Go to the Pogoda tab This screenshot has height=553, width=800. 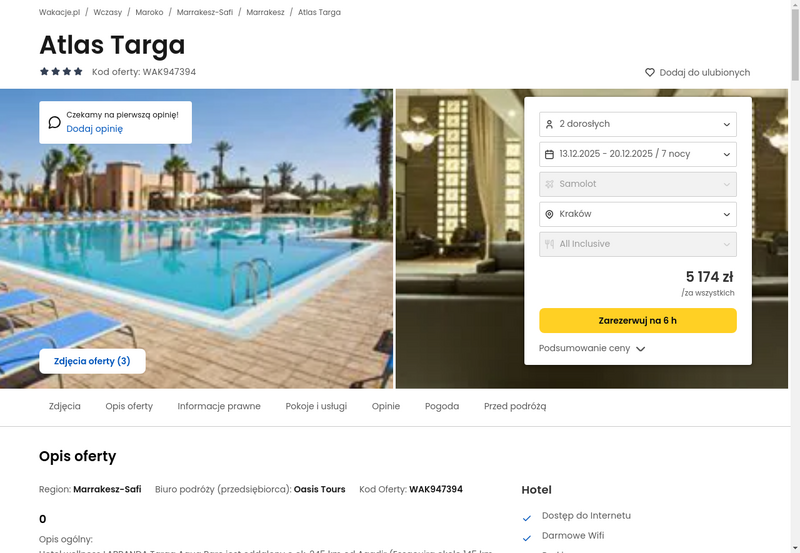click(x=442, y=406)
